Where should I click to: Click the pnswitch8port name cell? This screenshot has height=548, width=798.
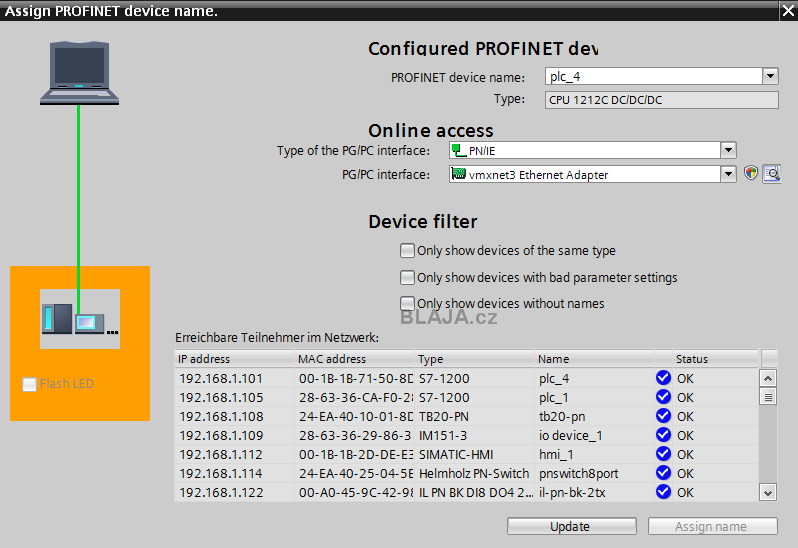[x=595, y=473]
